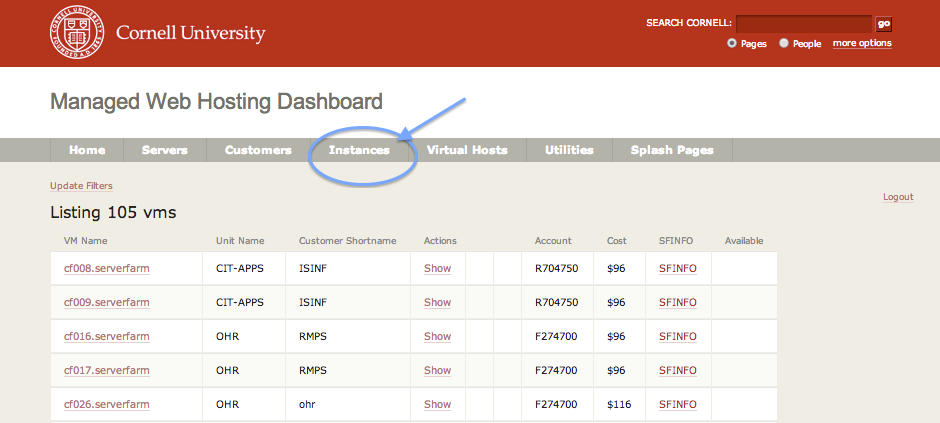Click the Available column header
This screenshot has height=423, width=940.
(744, 241)
